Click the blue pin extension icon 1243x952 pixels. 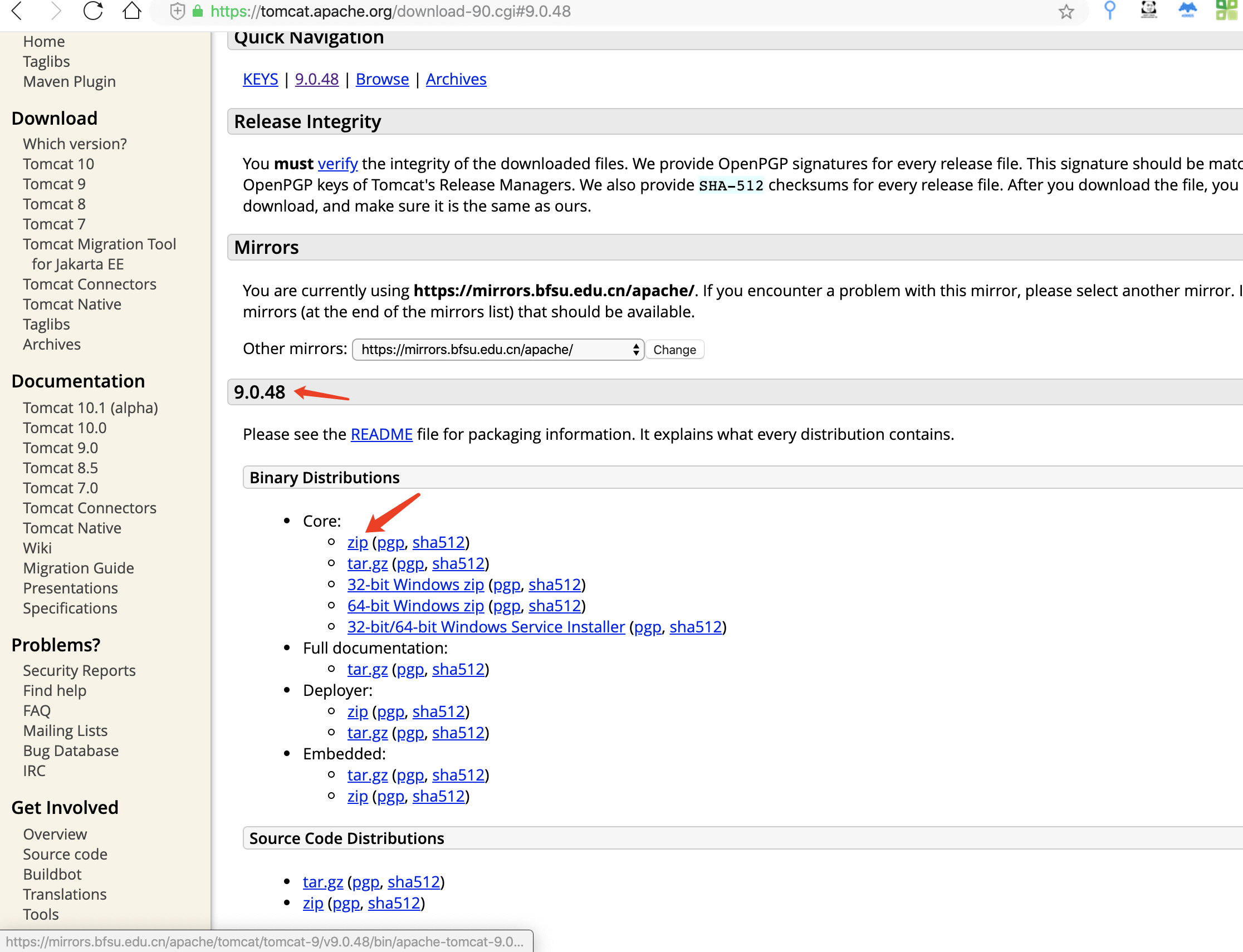(x=1110, y=10)
